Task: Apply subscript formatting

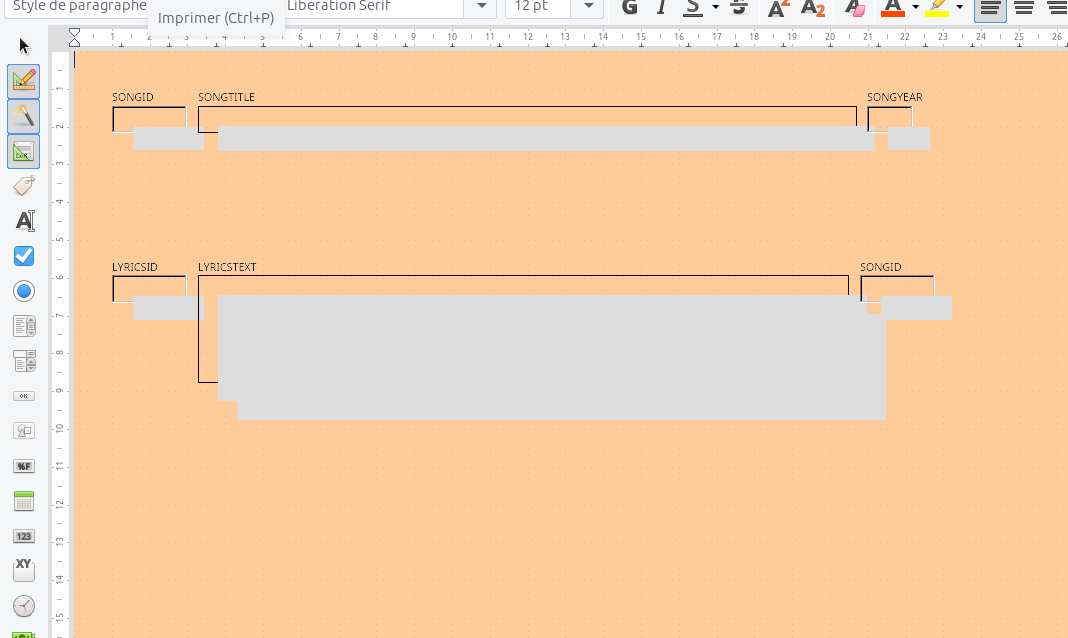Action: [x=813, y=7]
